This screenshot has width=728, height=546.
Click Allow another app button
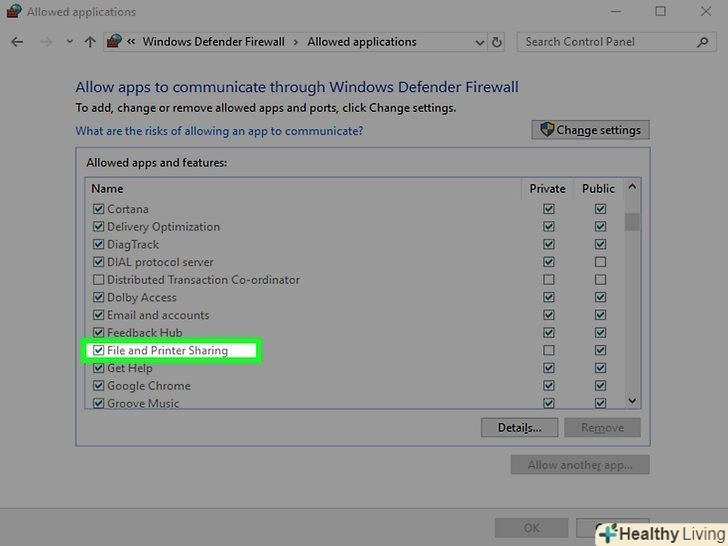point(580,465)
